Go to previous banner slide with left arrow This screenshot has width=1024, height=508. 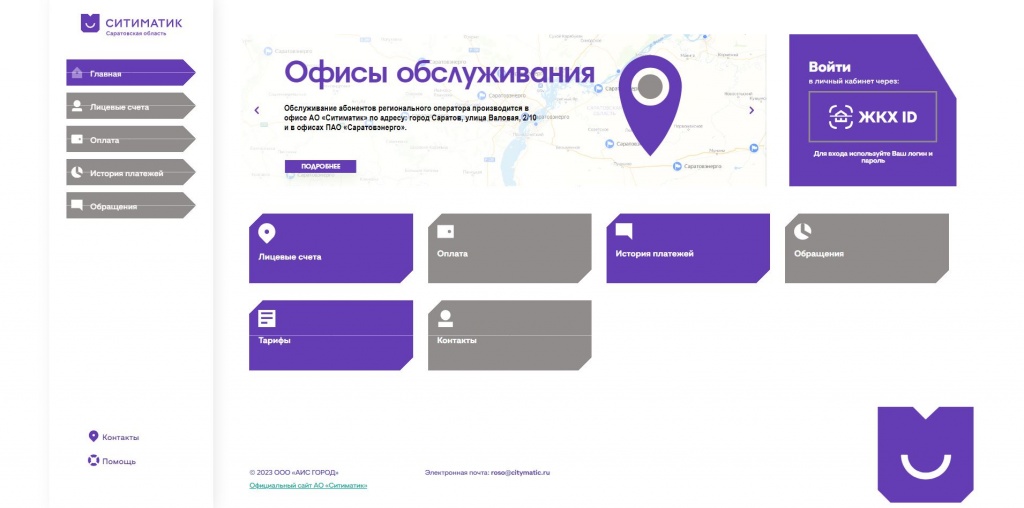(x=257, y=110)
